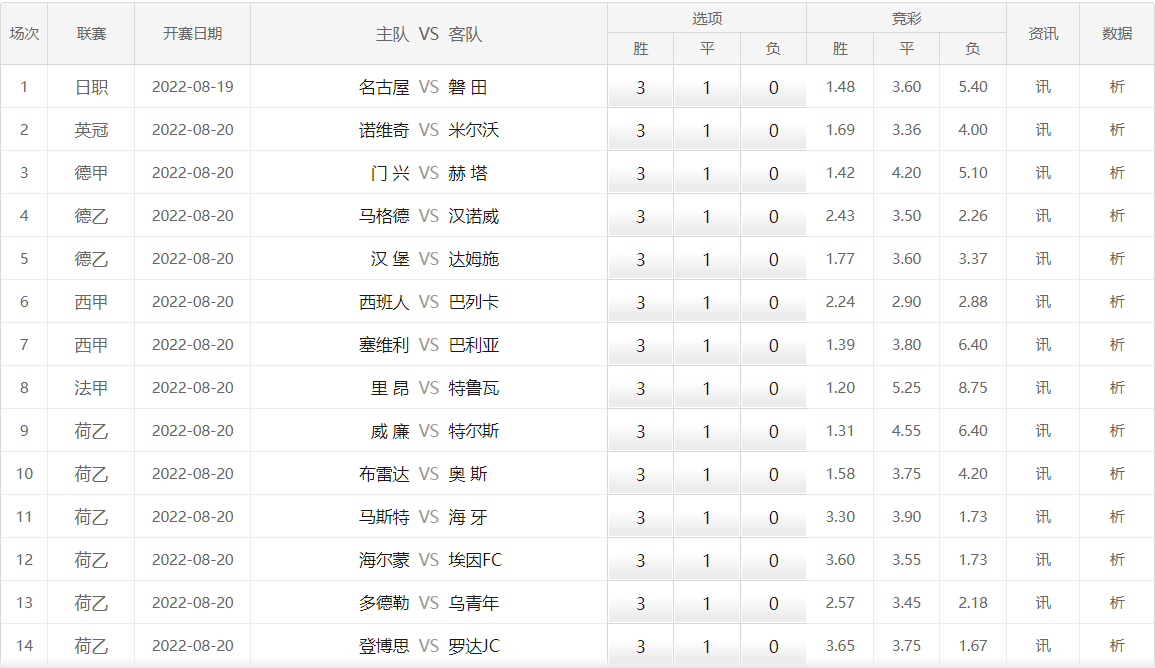Click the 资讯 column header

[x=1043, y=34]
